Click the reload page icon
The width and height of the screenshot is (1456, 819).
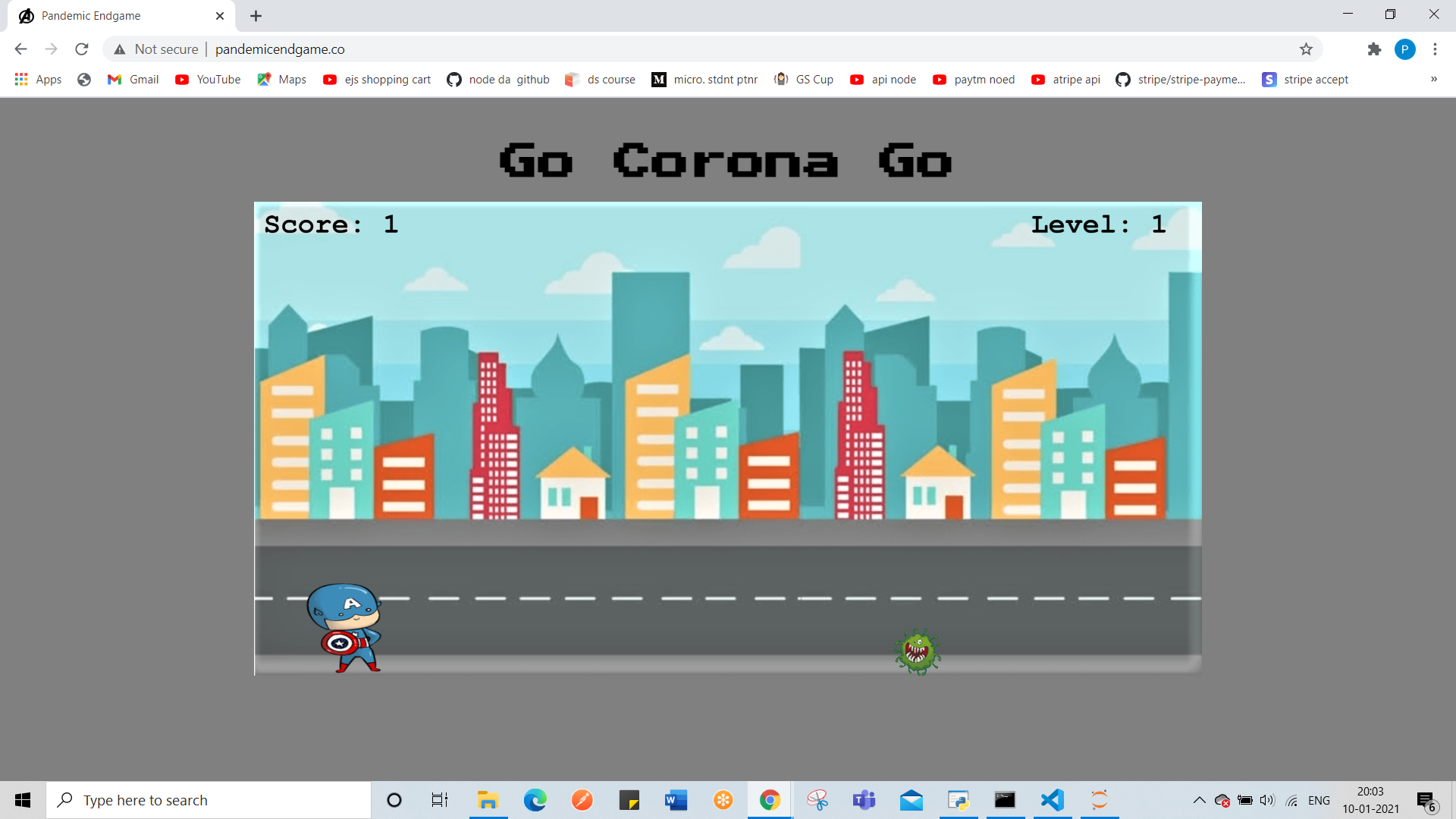click(82, 49)
